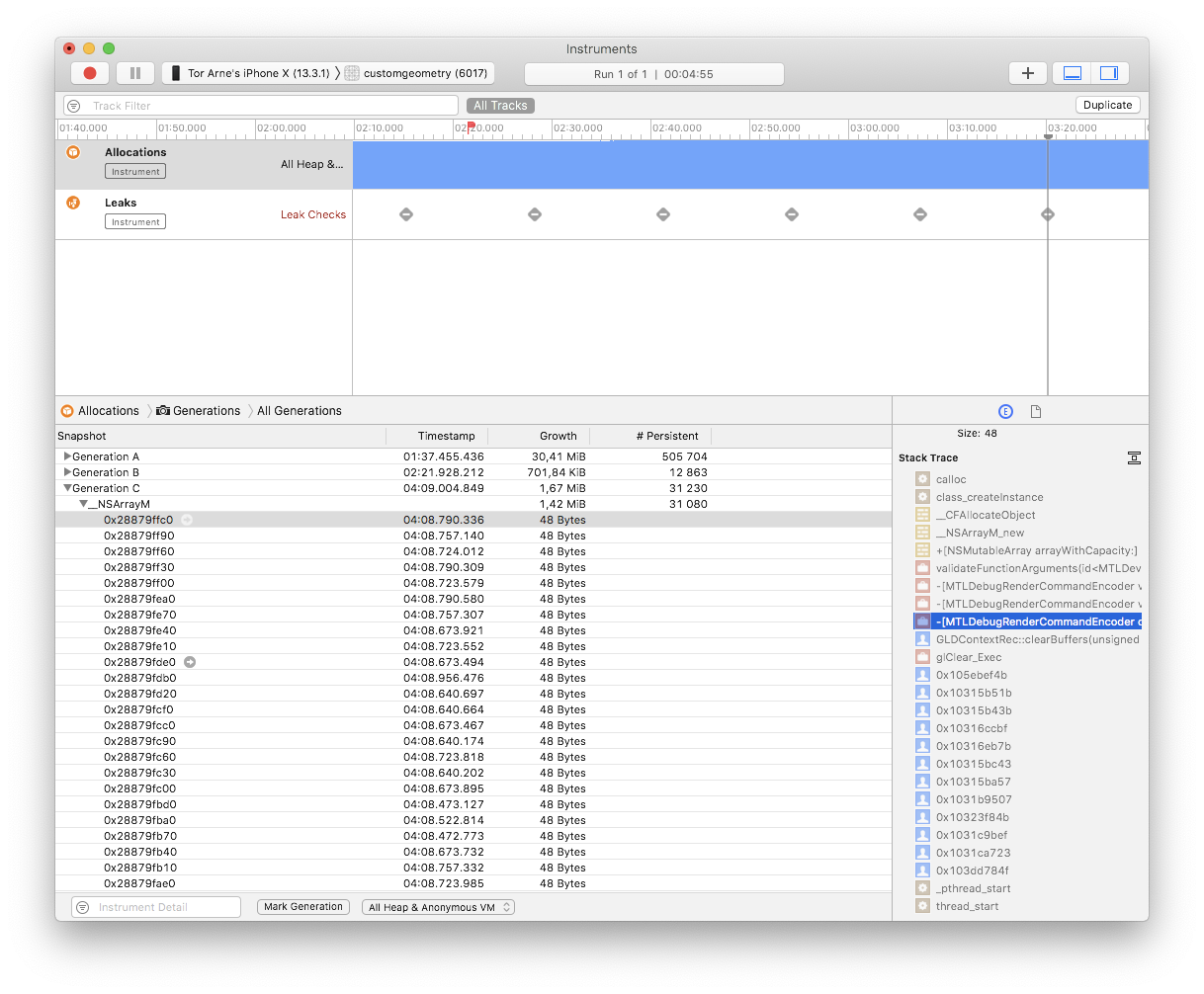Select row 0x28879ff60
1204x994 pixels.
click(473, 551)
